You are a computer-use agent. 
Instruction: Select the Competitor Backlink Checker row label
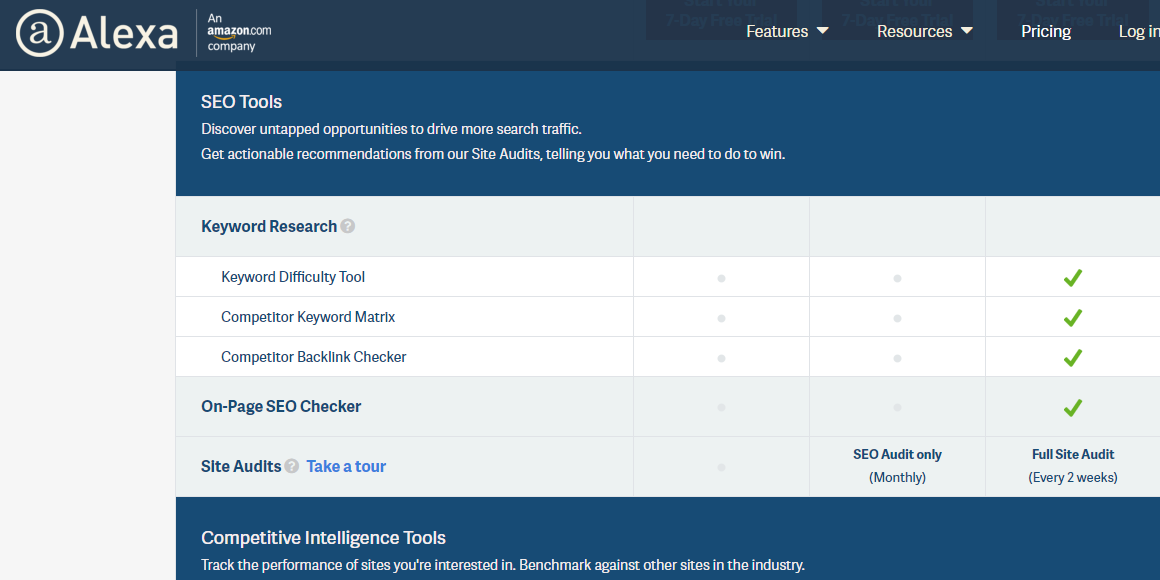[x=314, y=357]
